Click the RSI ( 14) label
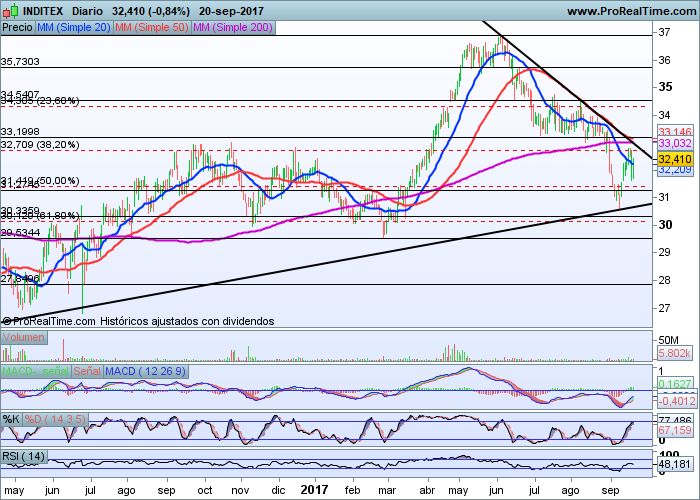 [x=24, y=456]
